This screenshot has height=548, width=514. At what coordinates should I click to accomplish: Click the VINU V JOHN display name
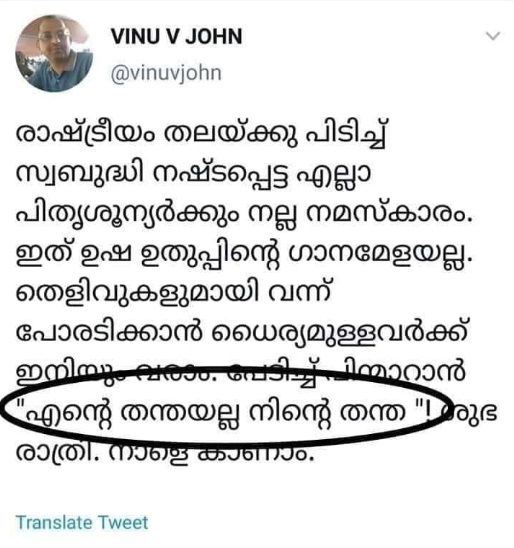tap(176, 37)
